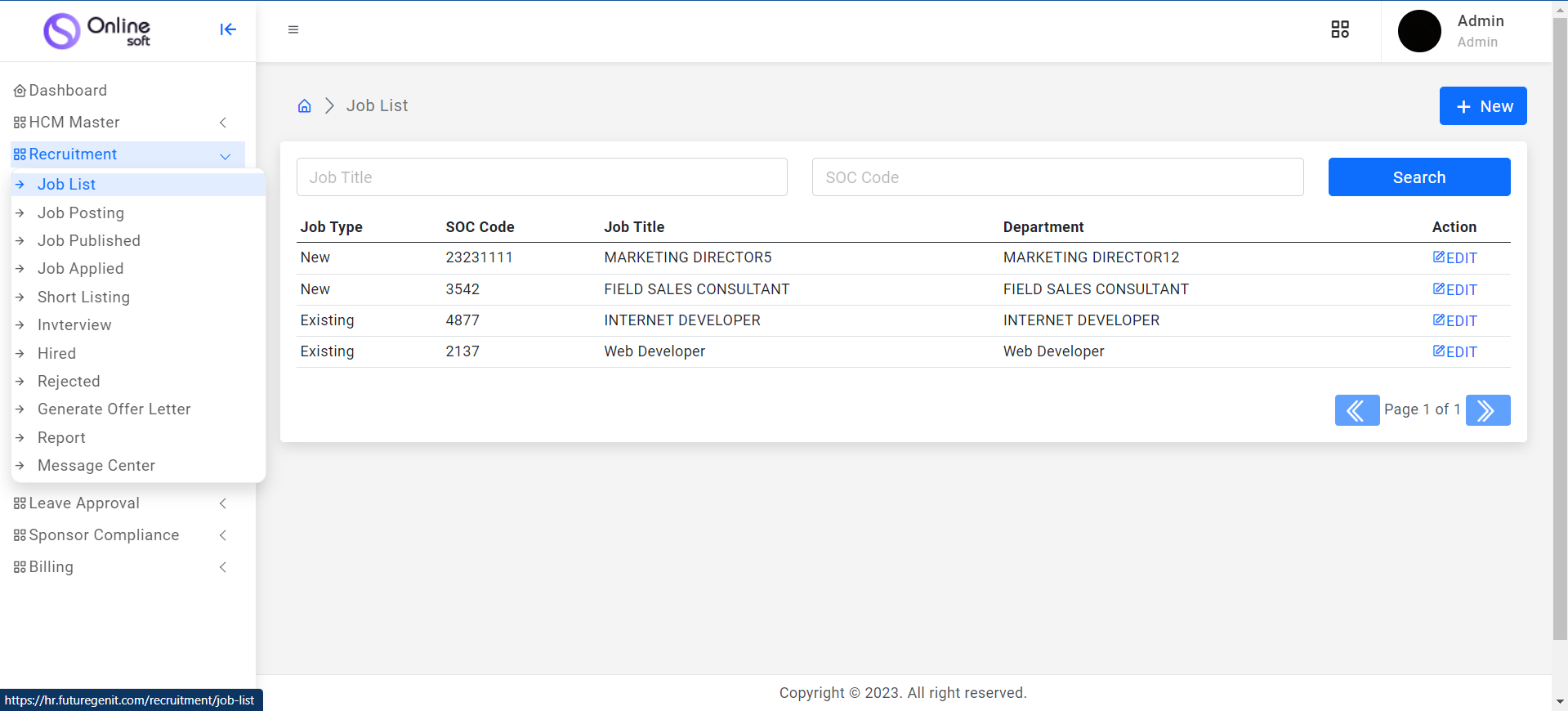Toggle the hamburger menu icon

coord(293,29)
